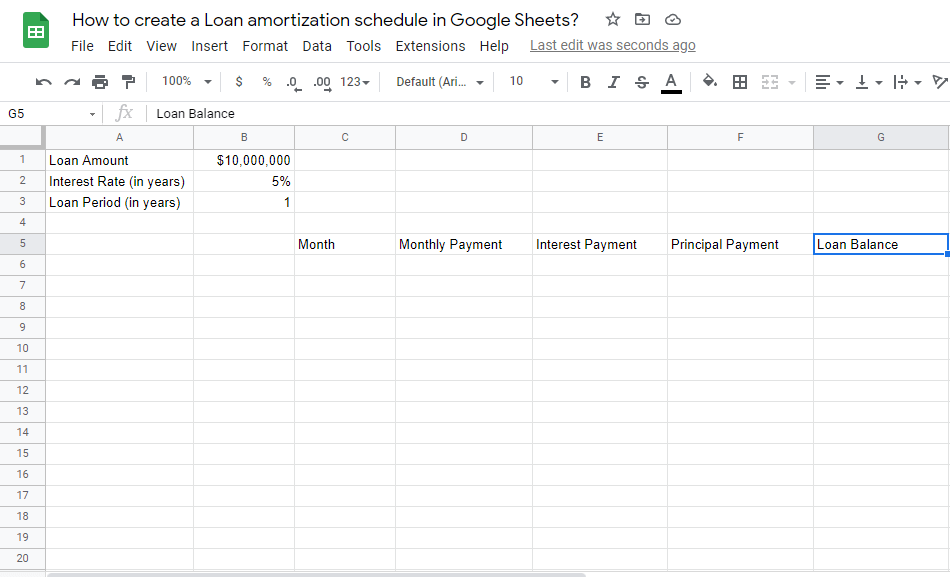950x577 pixels.
Task: Select the '5%' cell
Action: click(x=244, y=181)
